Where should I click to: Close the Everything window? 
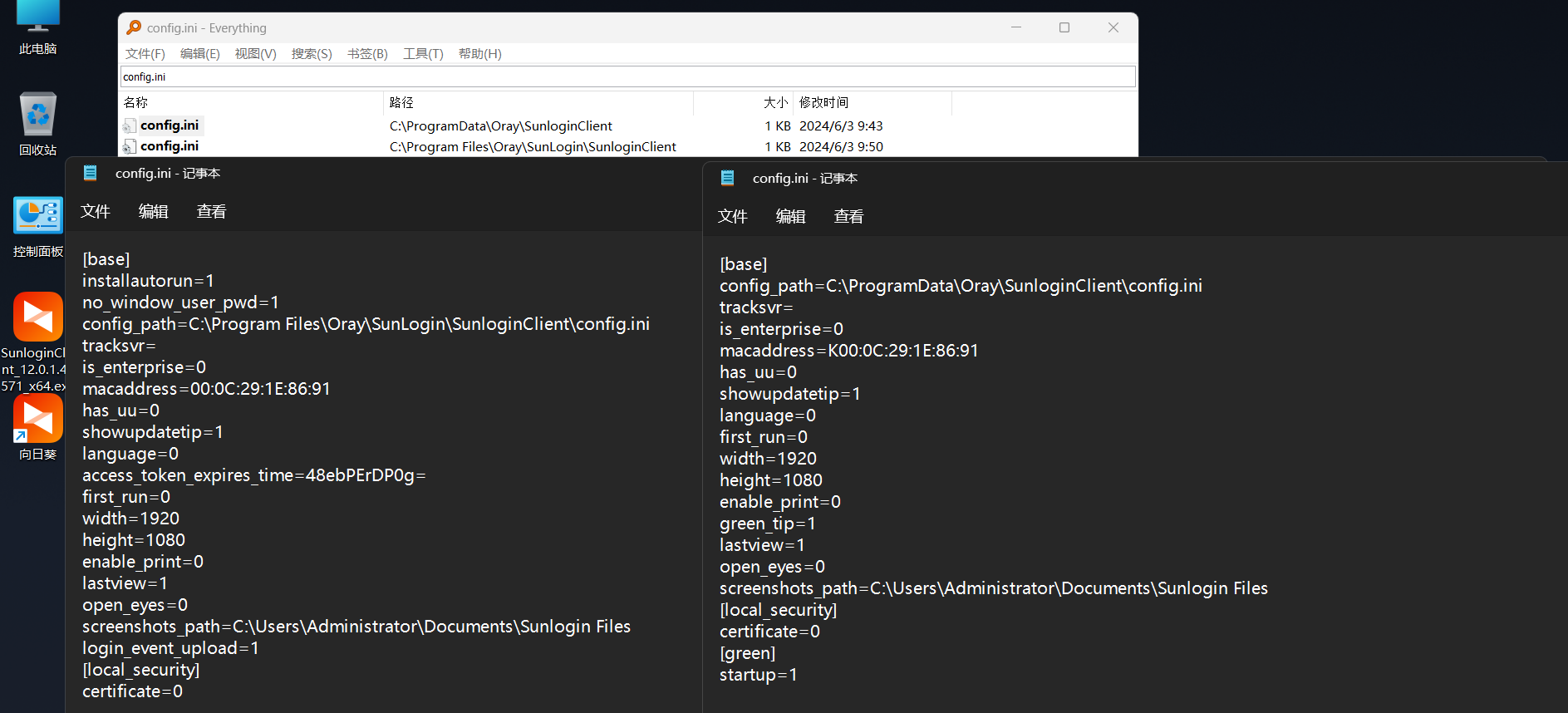pos(1113,27)
